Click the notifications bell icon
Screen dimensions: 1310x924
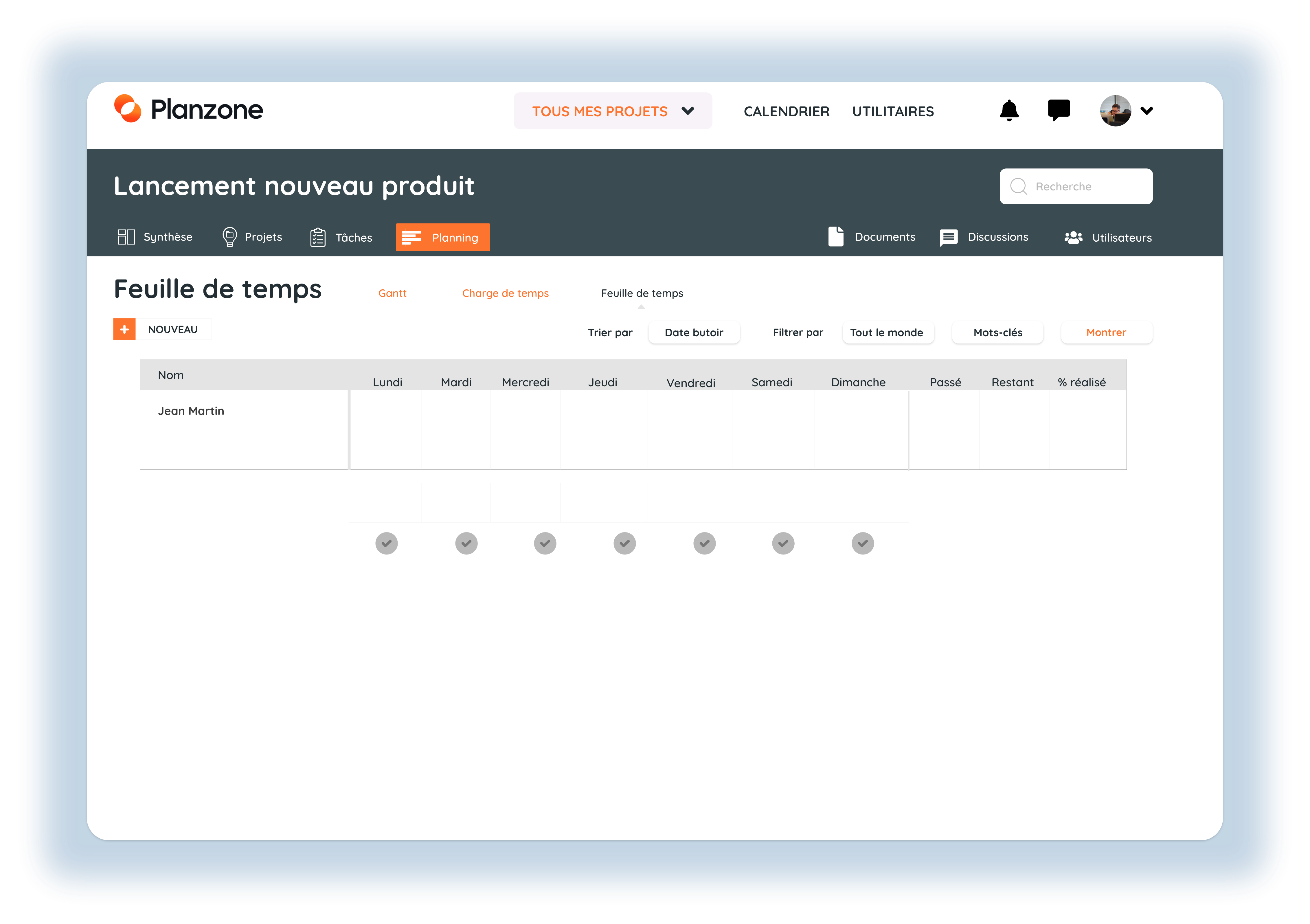1008,111
